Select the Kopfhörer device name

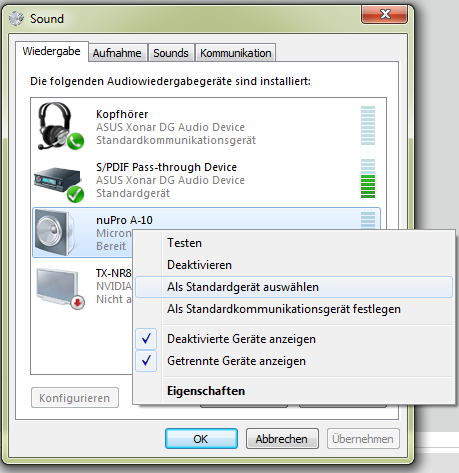click(122, 114)
